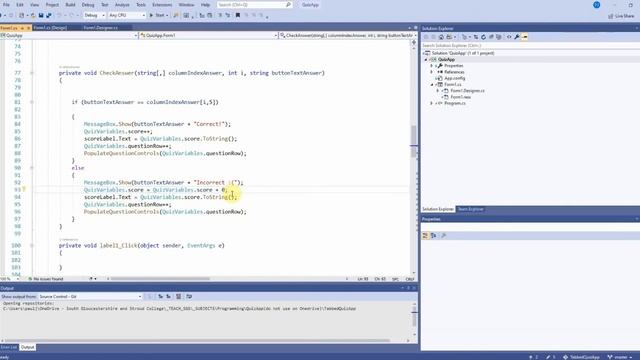Screen dimensions: 640x360
Task: Open the Debug configuration dropdown
Action: pyautogui.click(x=94, y=16)
